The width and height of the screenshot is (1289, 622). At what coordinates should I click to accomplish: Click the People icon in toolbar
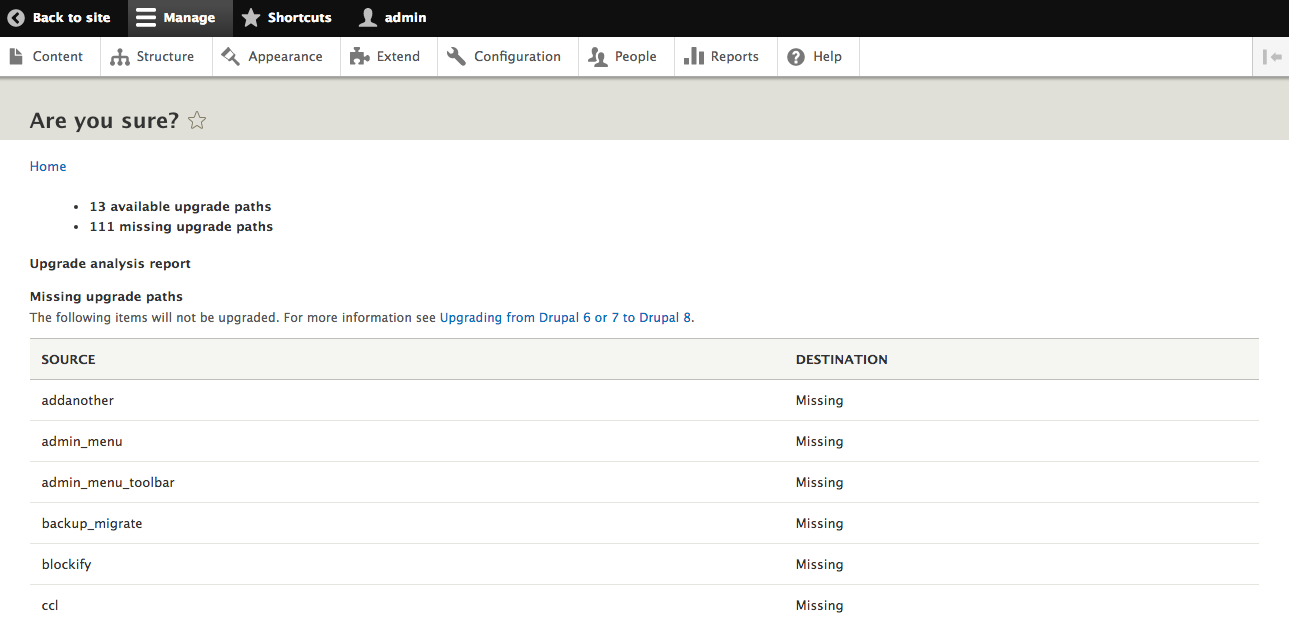click(x=598, y=57)
